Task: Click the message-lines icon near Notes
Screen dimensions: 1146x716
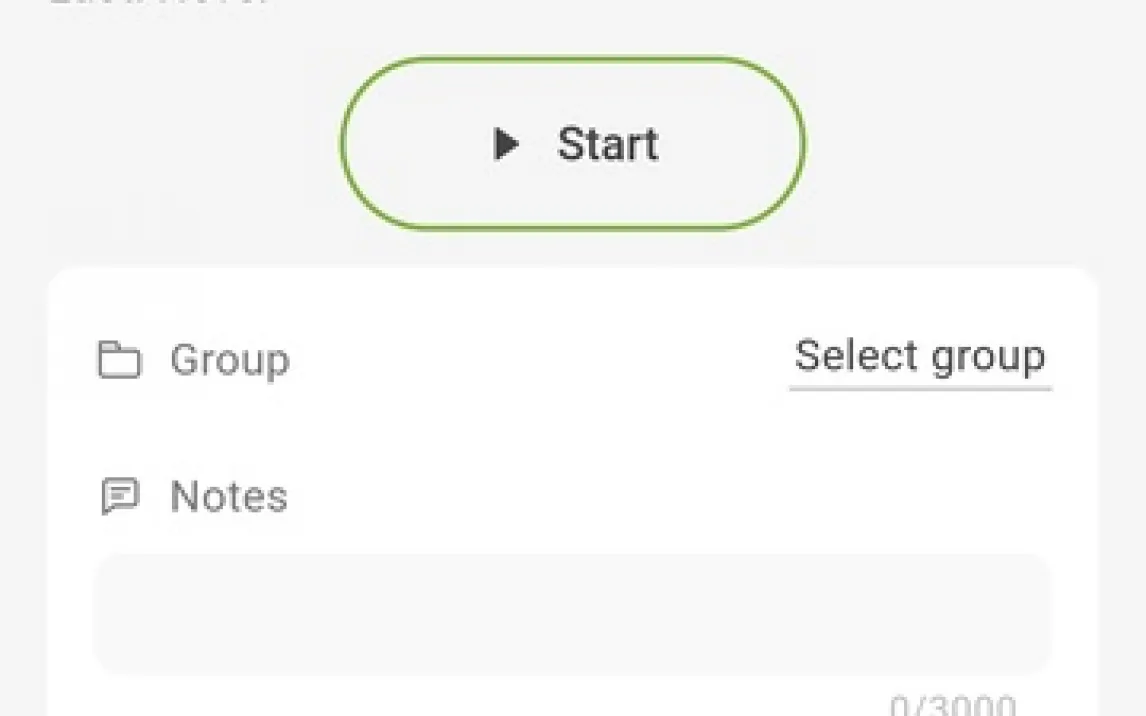Action: pyautogui.click(x=119, y=496)
